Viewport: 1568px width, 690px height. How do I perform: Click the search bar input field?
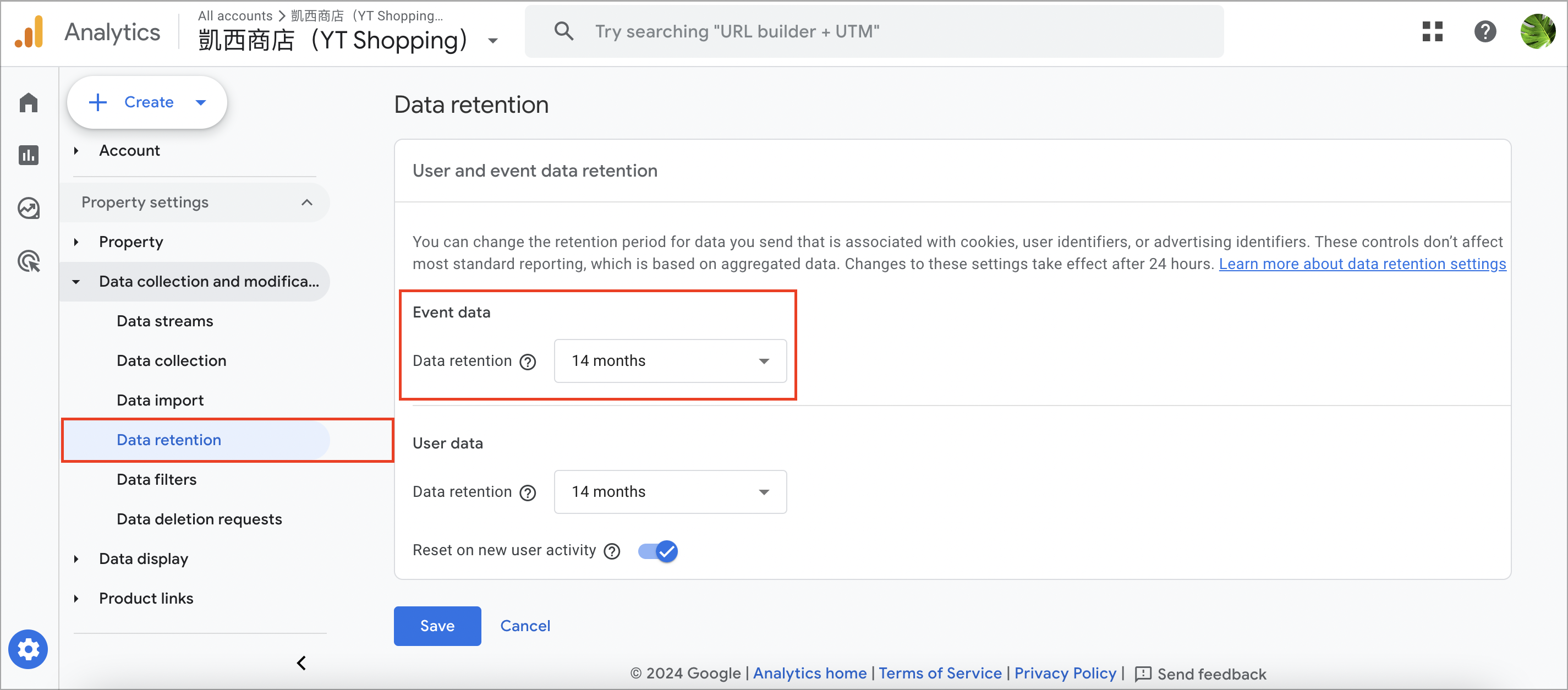(x=874, y=32)
